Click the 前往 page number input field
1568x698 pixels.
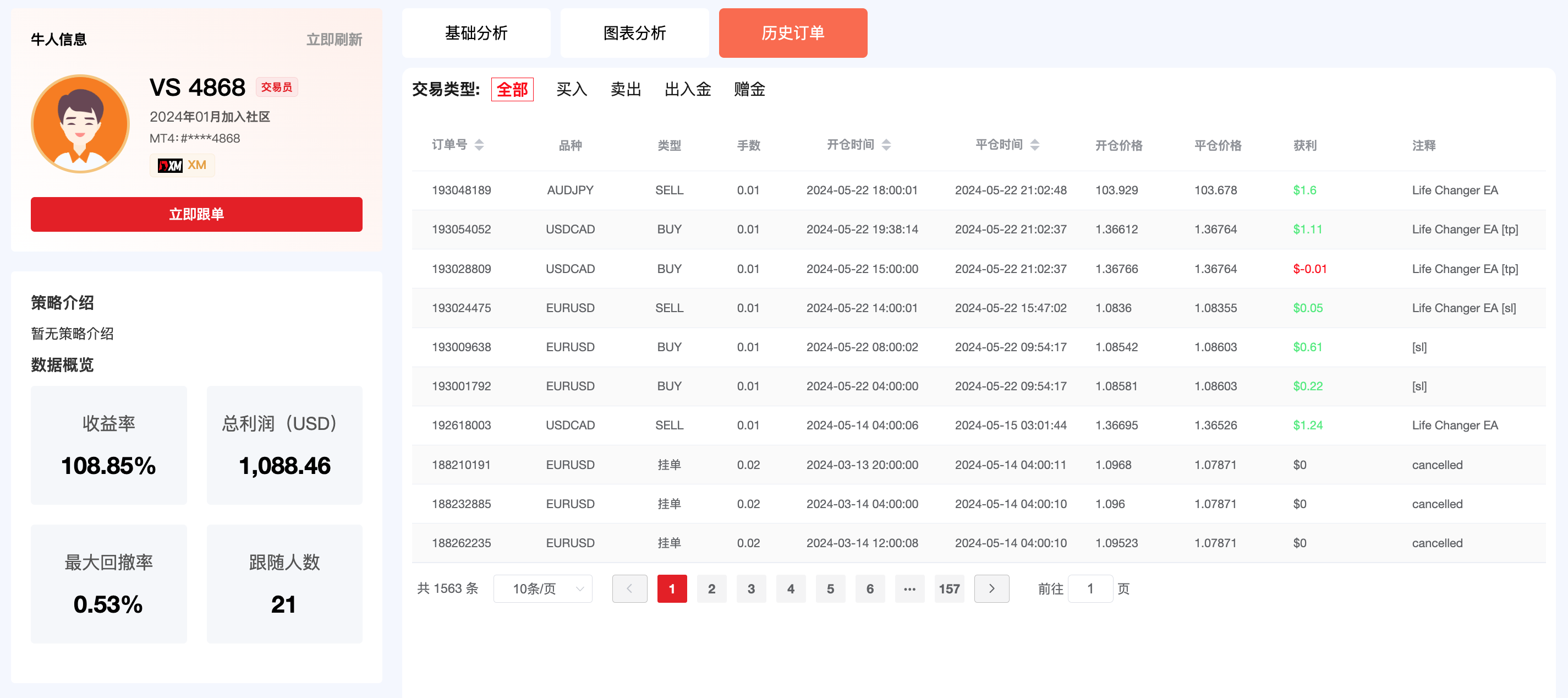pyautogui.click(x=1090, y=588)
